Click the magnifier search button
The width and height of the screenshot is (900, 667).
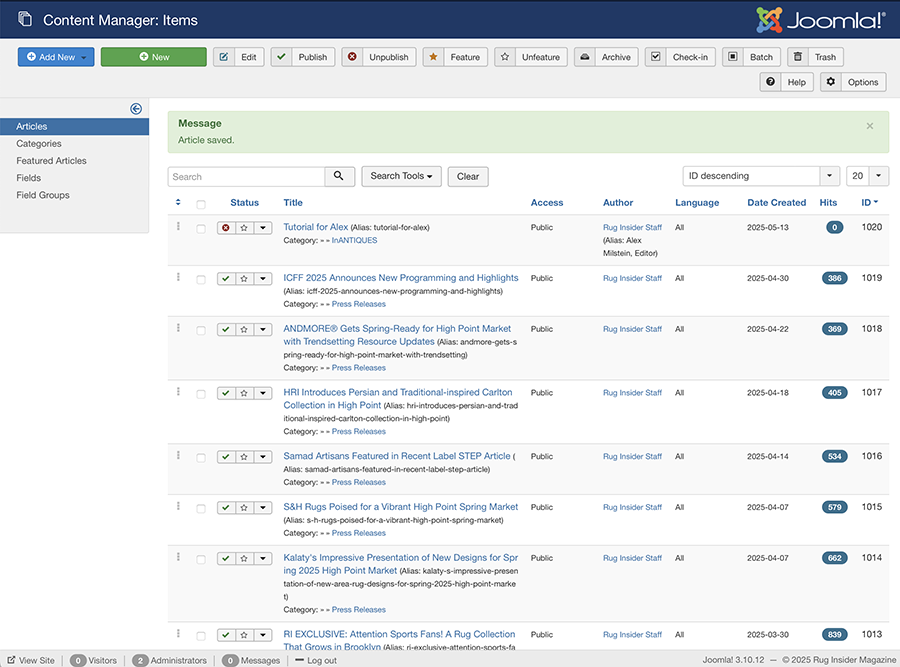point(339,176)
